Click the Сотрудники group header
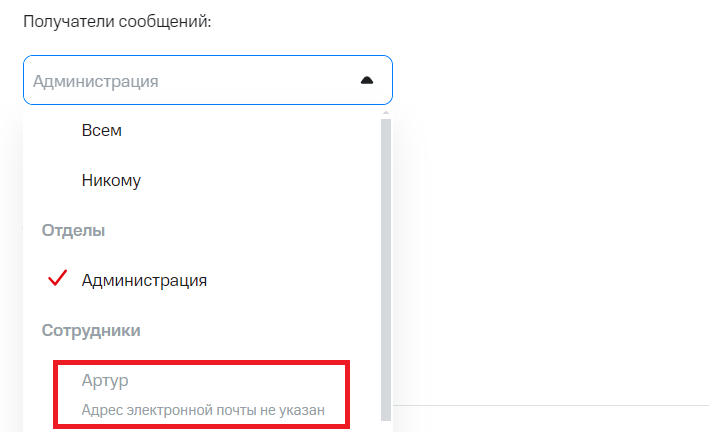The height and width of the screenshot is (432, 709). point(91,330)
